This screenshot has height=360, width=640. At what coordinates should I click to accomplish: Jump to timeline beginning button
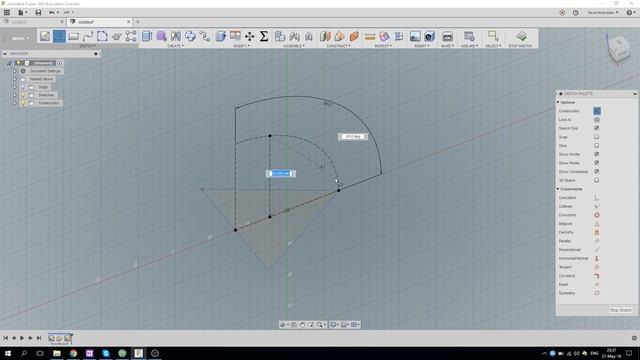coord(5,338)
